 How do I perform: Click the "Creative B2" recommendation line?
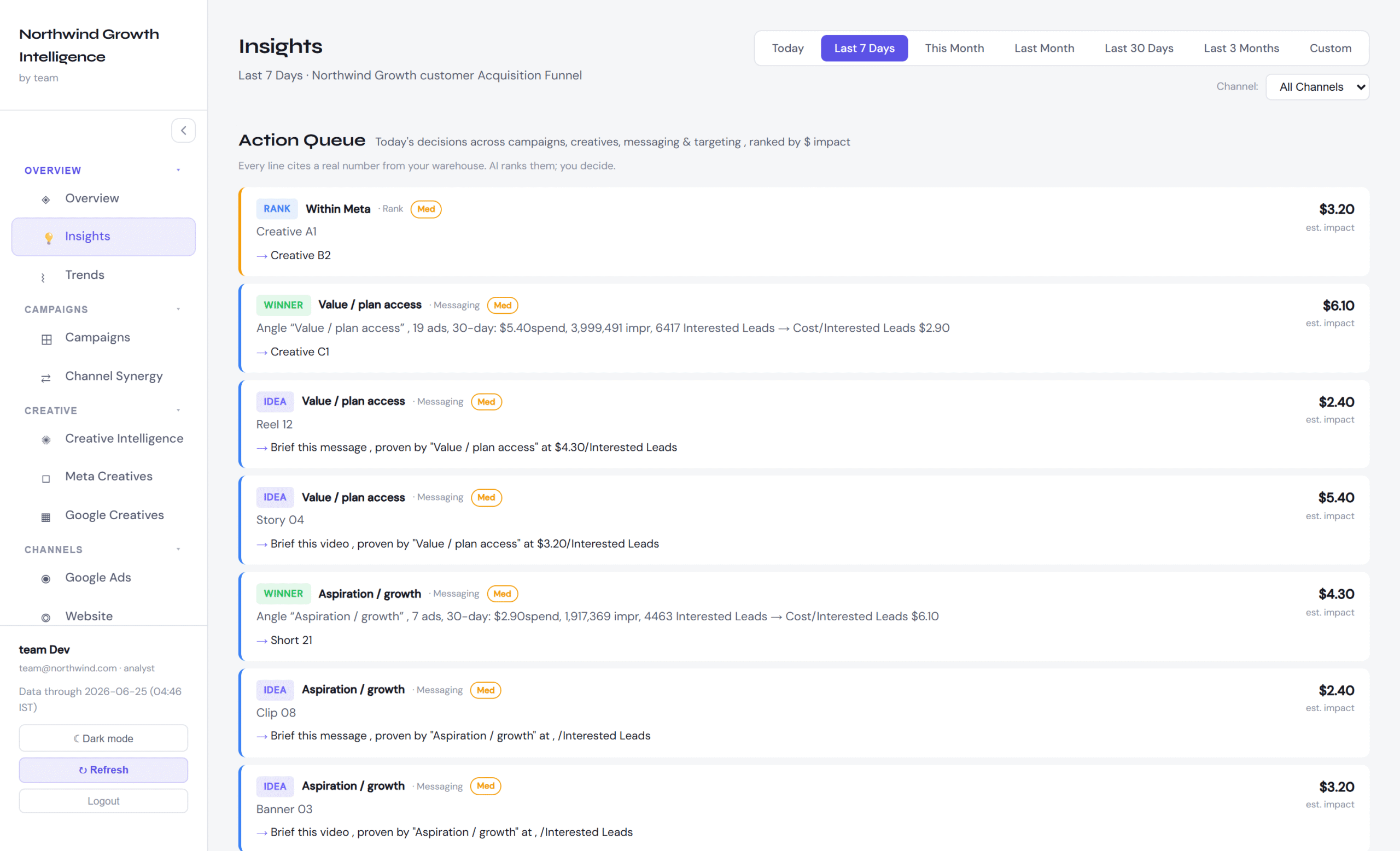(294, 255)
